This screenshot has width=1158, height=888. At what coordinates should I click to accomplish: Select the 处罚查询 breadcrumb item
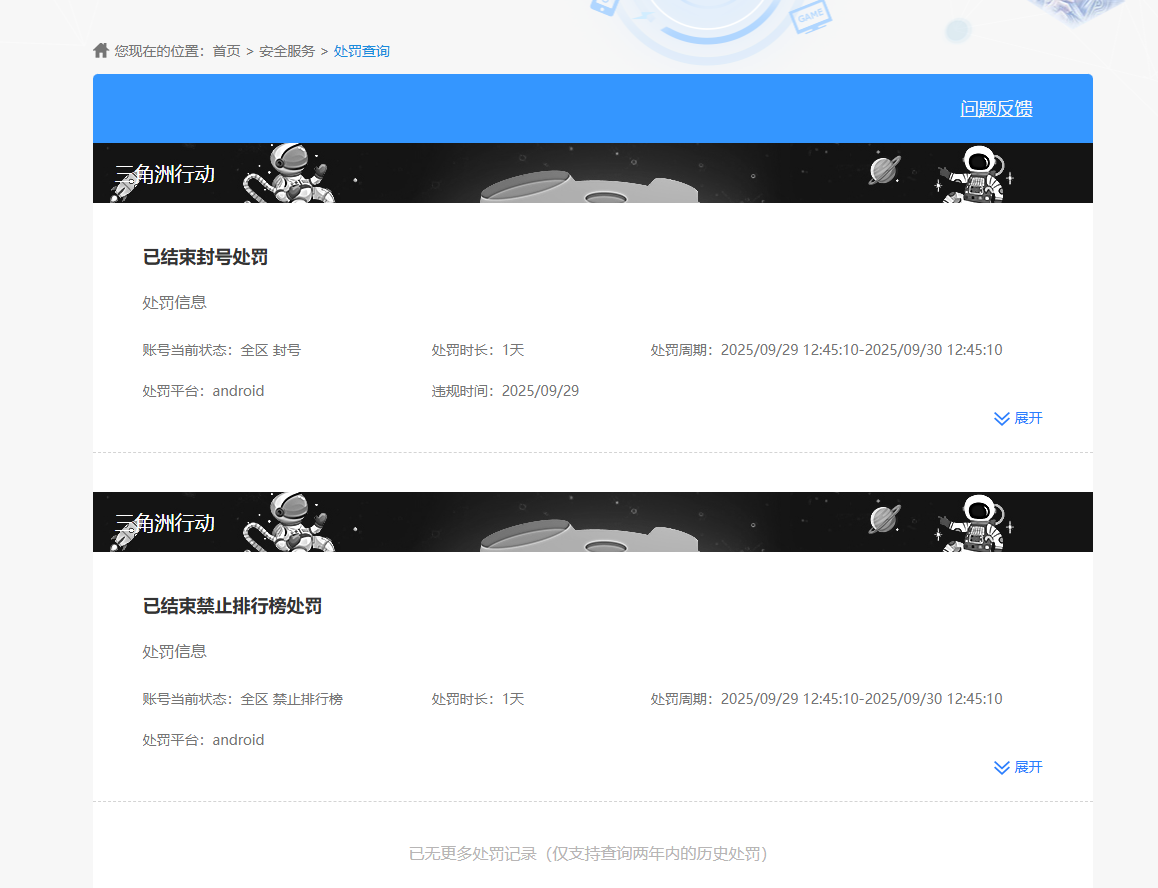361,50
